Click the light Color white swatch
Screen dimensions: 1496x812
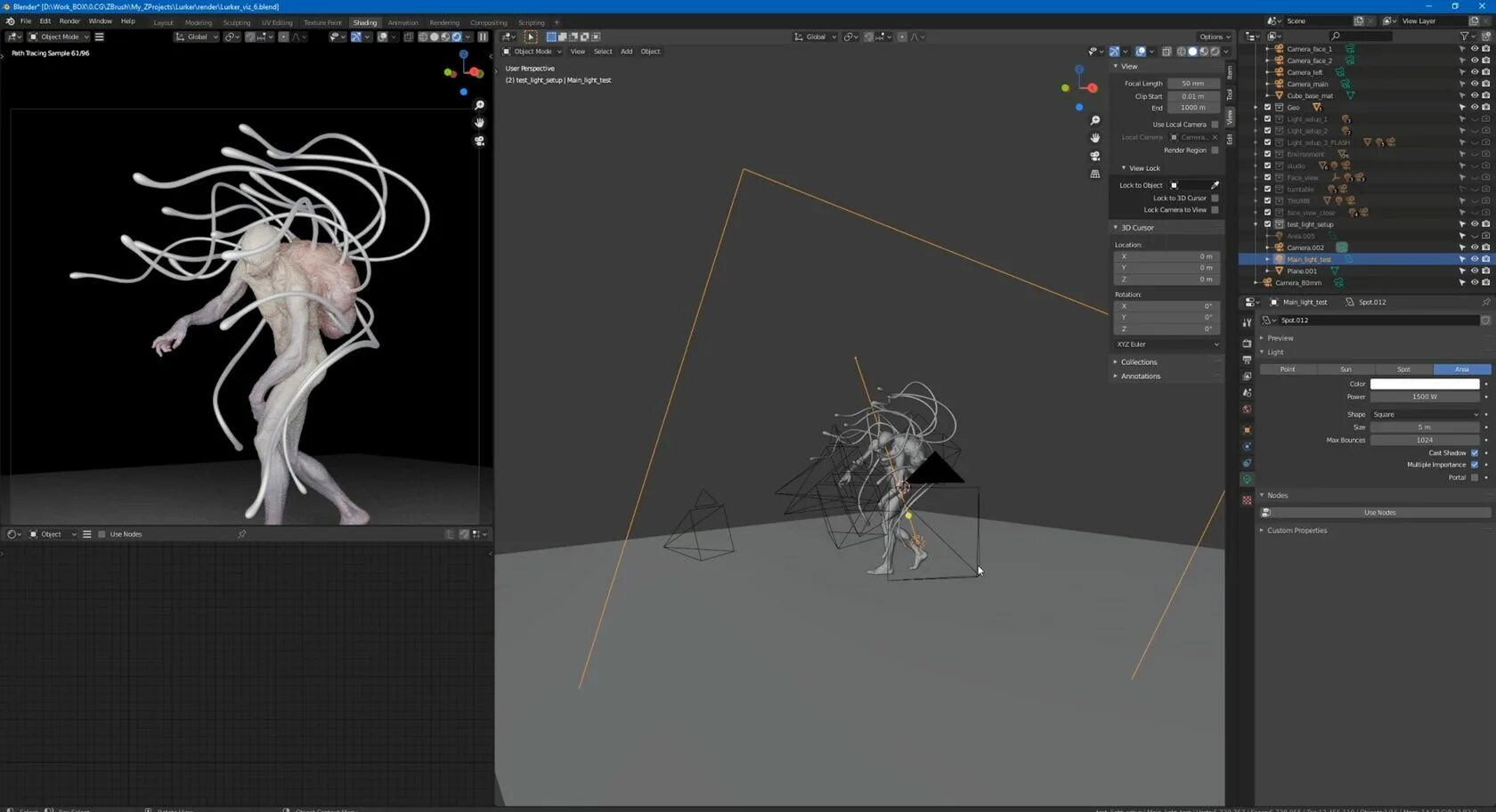pos(1425,384)
